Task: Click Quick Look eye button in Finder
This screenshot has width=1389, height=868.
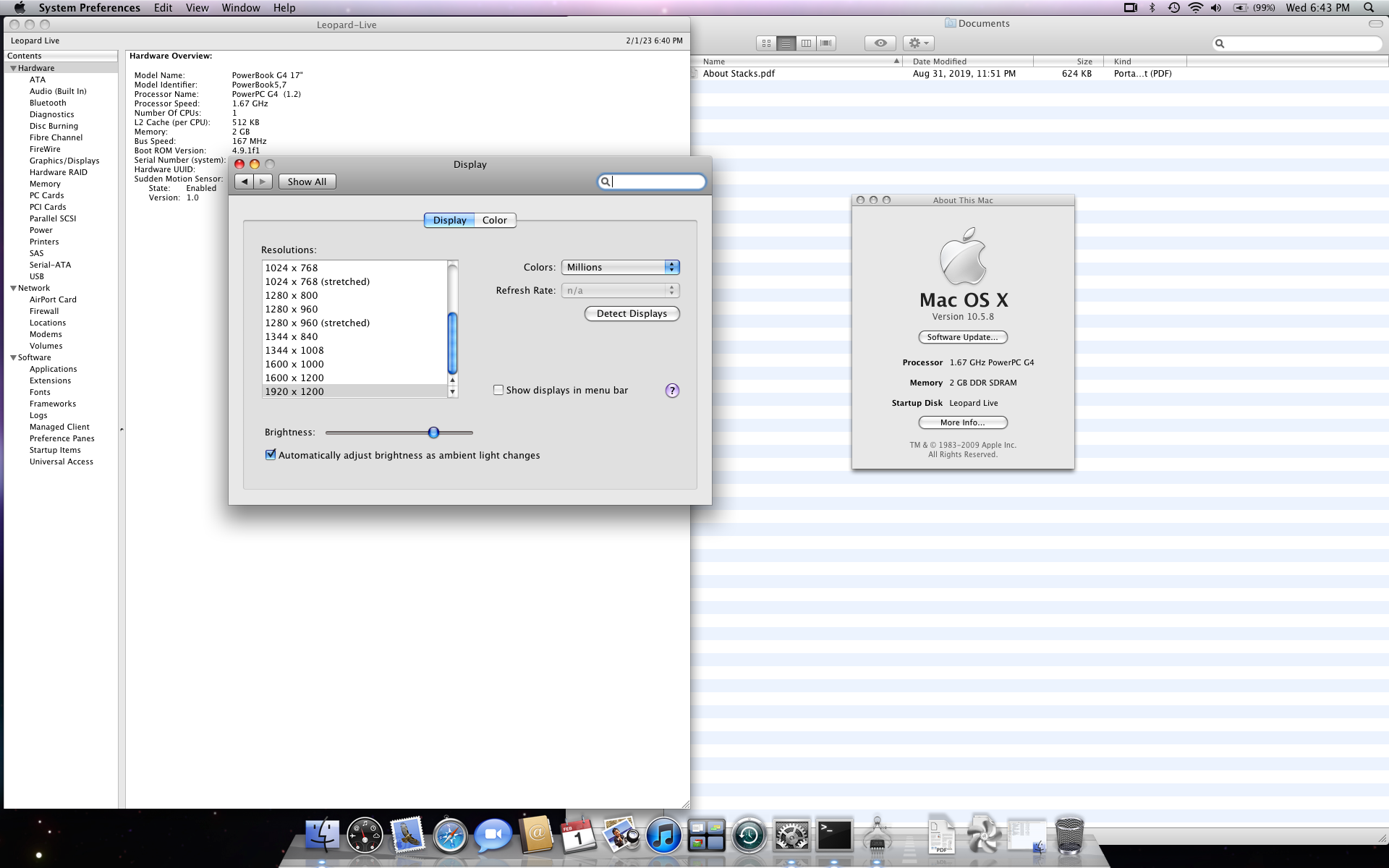Action: 880,43
